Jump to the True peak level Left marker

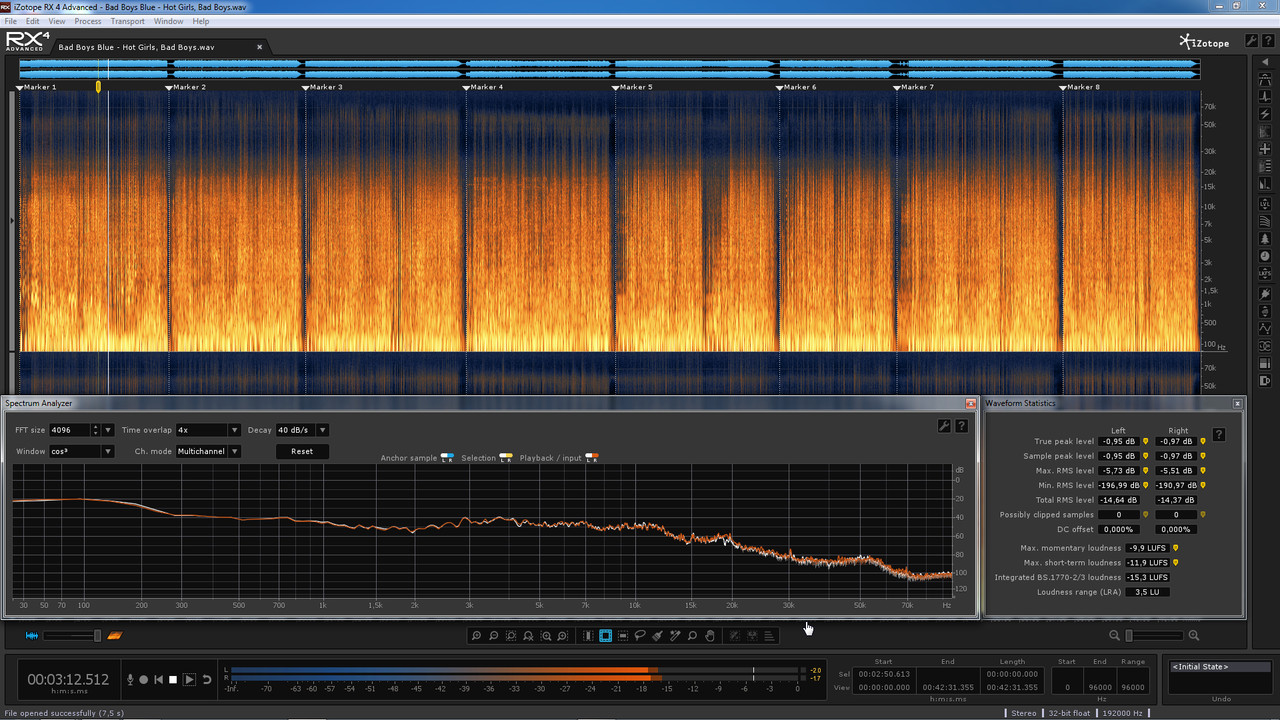1145,441
